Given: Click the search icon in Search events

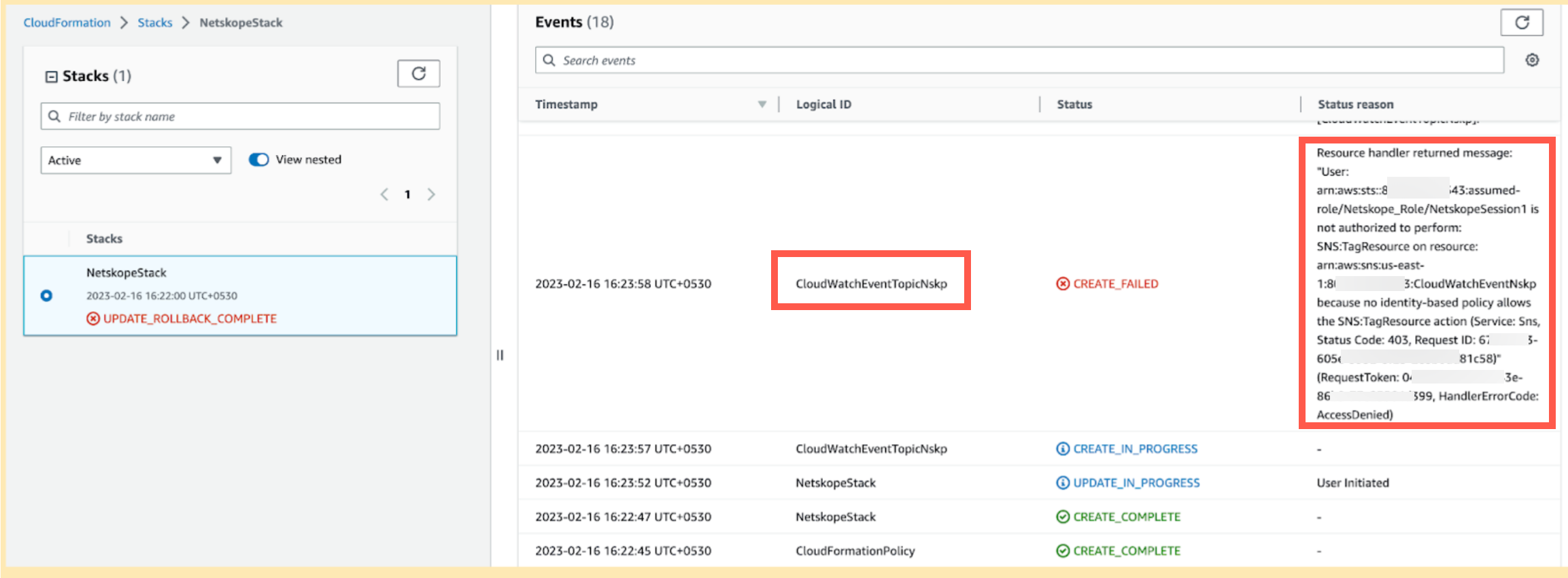Looking at the screenshot, I should click(x=549, y=60).
